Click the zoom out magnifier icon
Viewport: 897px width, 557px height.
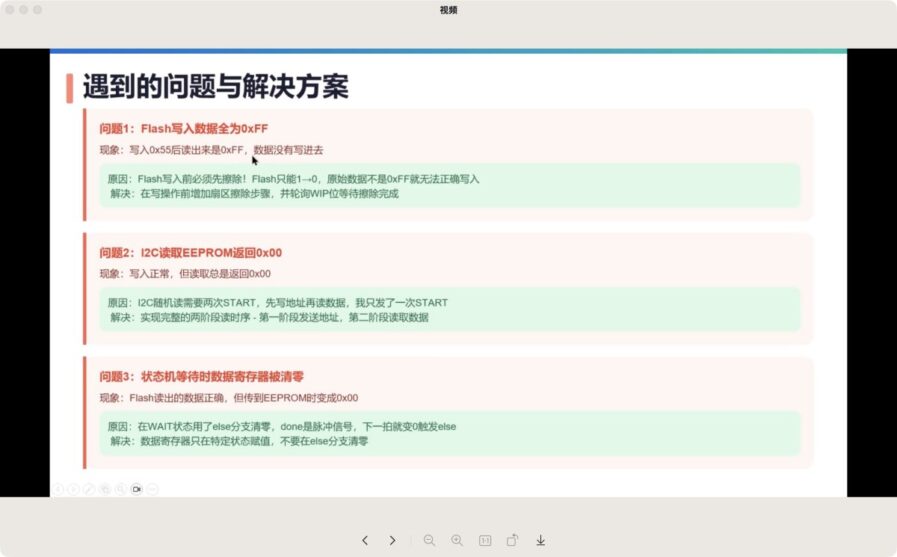click(x=429, y=540)
